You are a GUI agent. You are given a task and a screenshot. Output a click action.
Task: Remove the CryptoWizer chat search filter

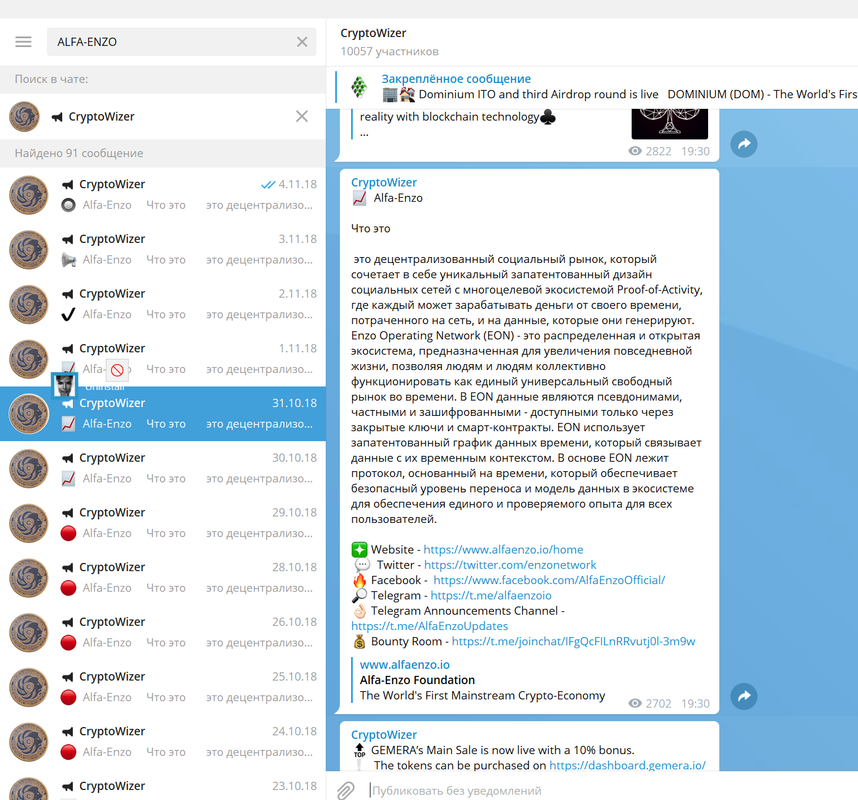[x=302, y=116]
